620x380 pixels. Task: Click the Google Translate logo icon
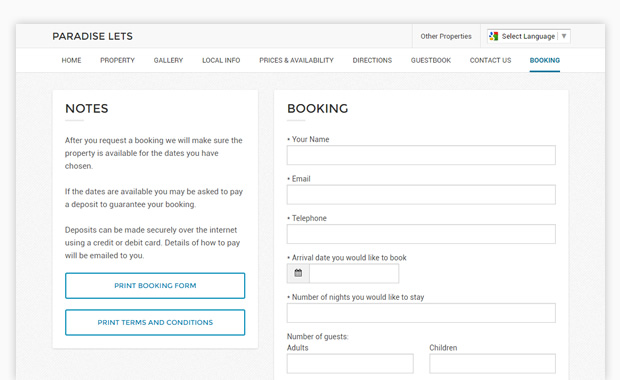493,36
